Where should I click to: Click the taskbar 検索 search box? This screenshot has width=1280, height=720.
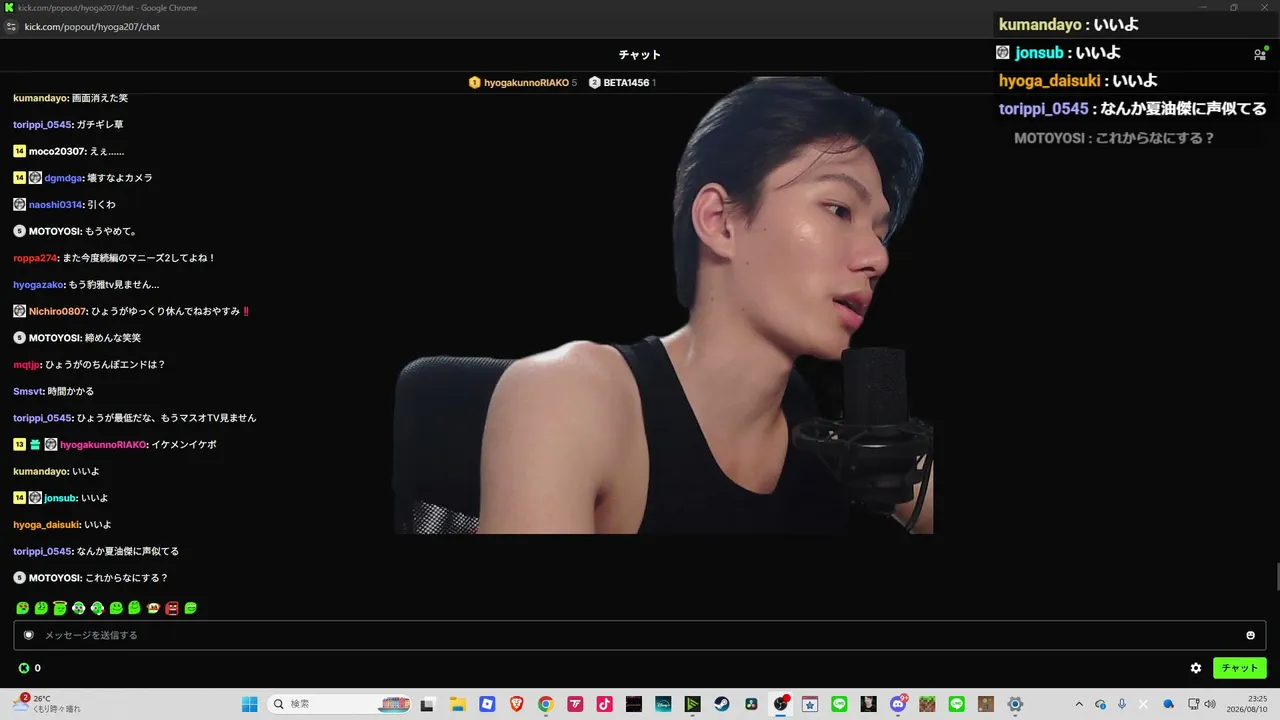341,704
